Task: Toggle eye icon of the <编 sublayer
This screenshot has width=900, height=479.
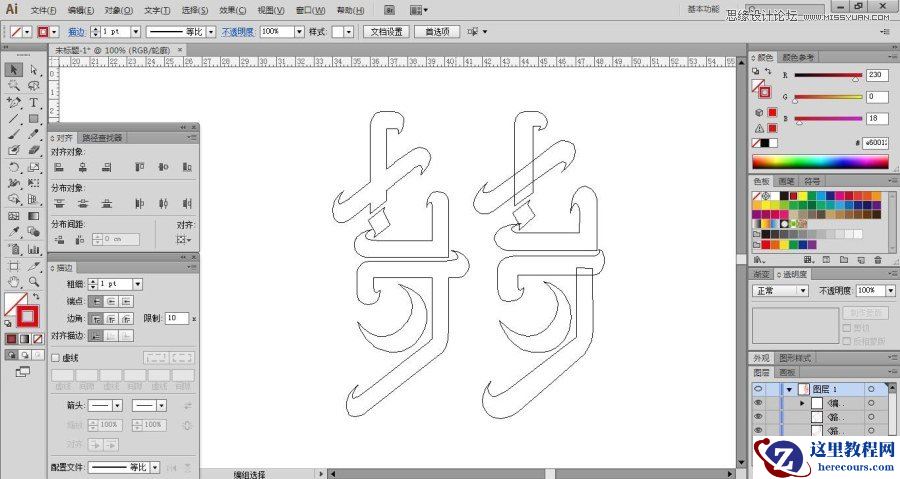Action: click(758, 403)
